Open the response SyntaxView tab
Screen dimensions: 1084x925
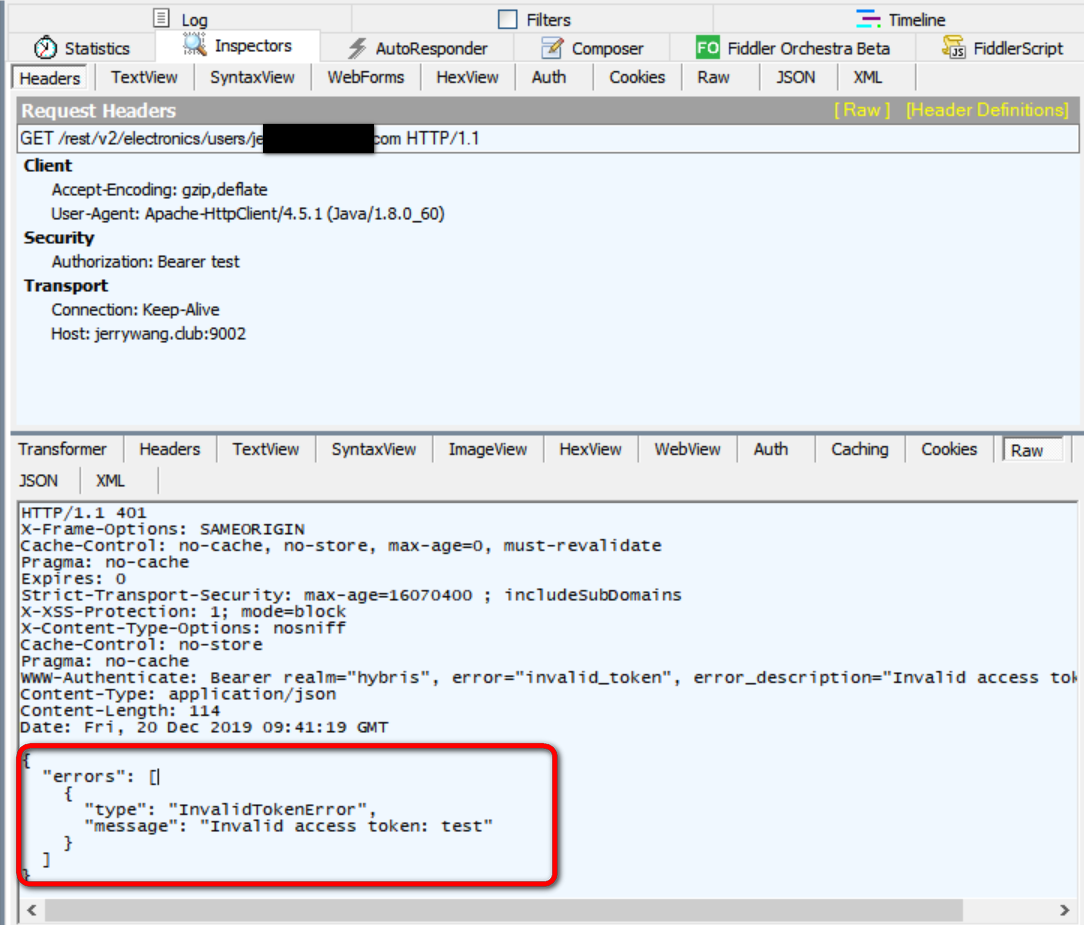(374, 449)
